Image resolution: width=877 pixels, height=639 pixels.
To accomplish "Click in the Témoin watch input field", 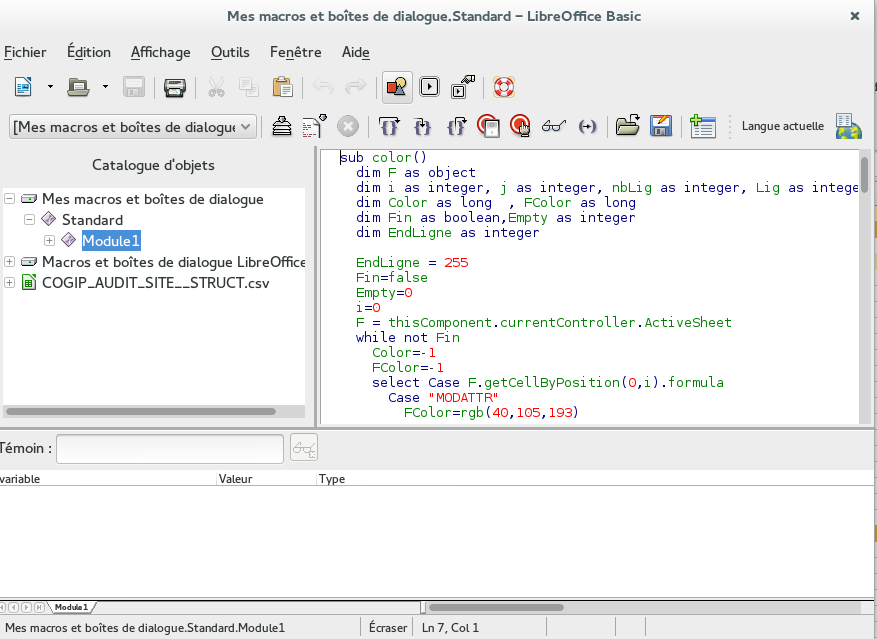I will (170, 449).
